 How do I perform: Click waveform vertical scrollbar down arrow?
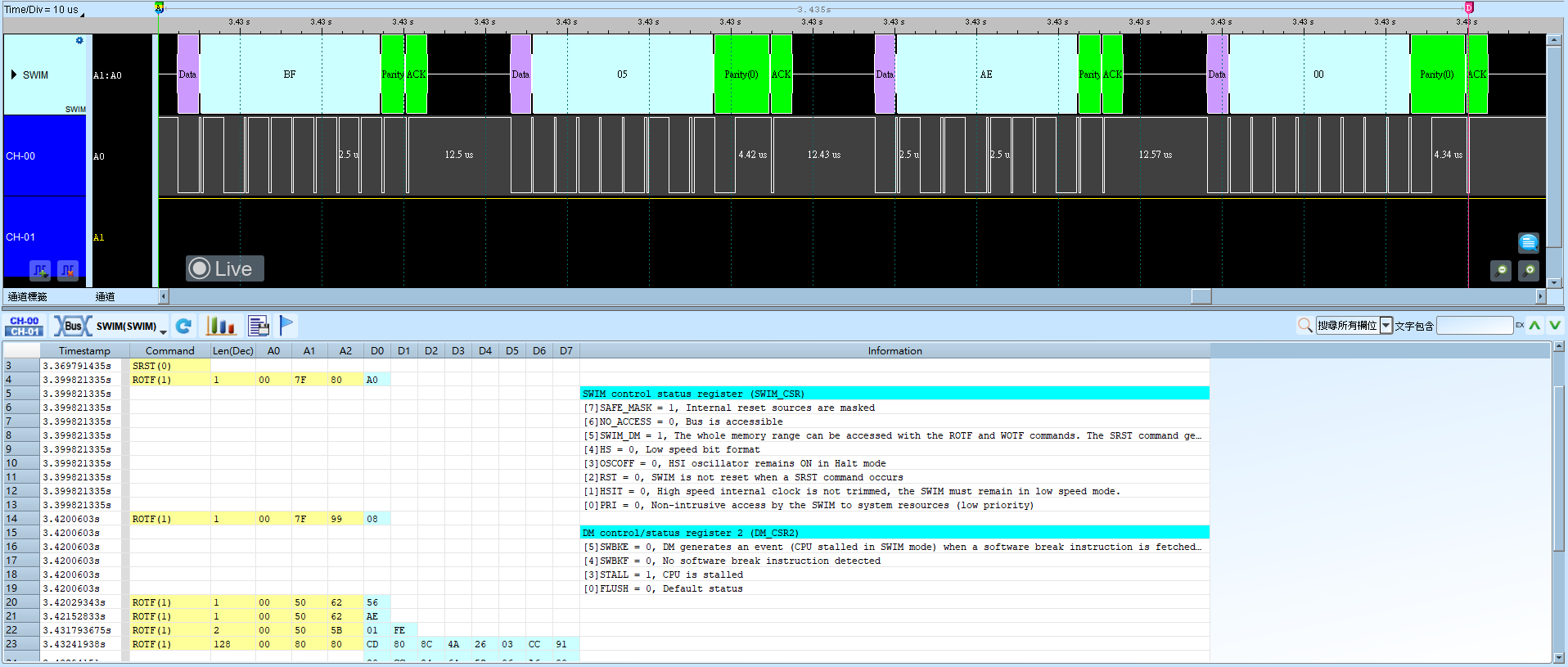[1554, 282]
